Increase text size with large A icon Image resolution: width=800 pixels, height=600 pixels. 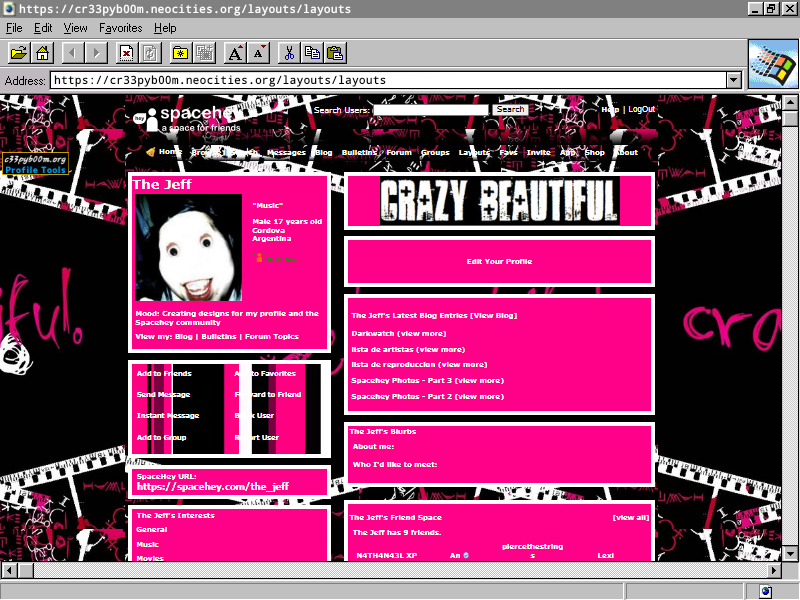click(x=235, y=53)
